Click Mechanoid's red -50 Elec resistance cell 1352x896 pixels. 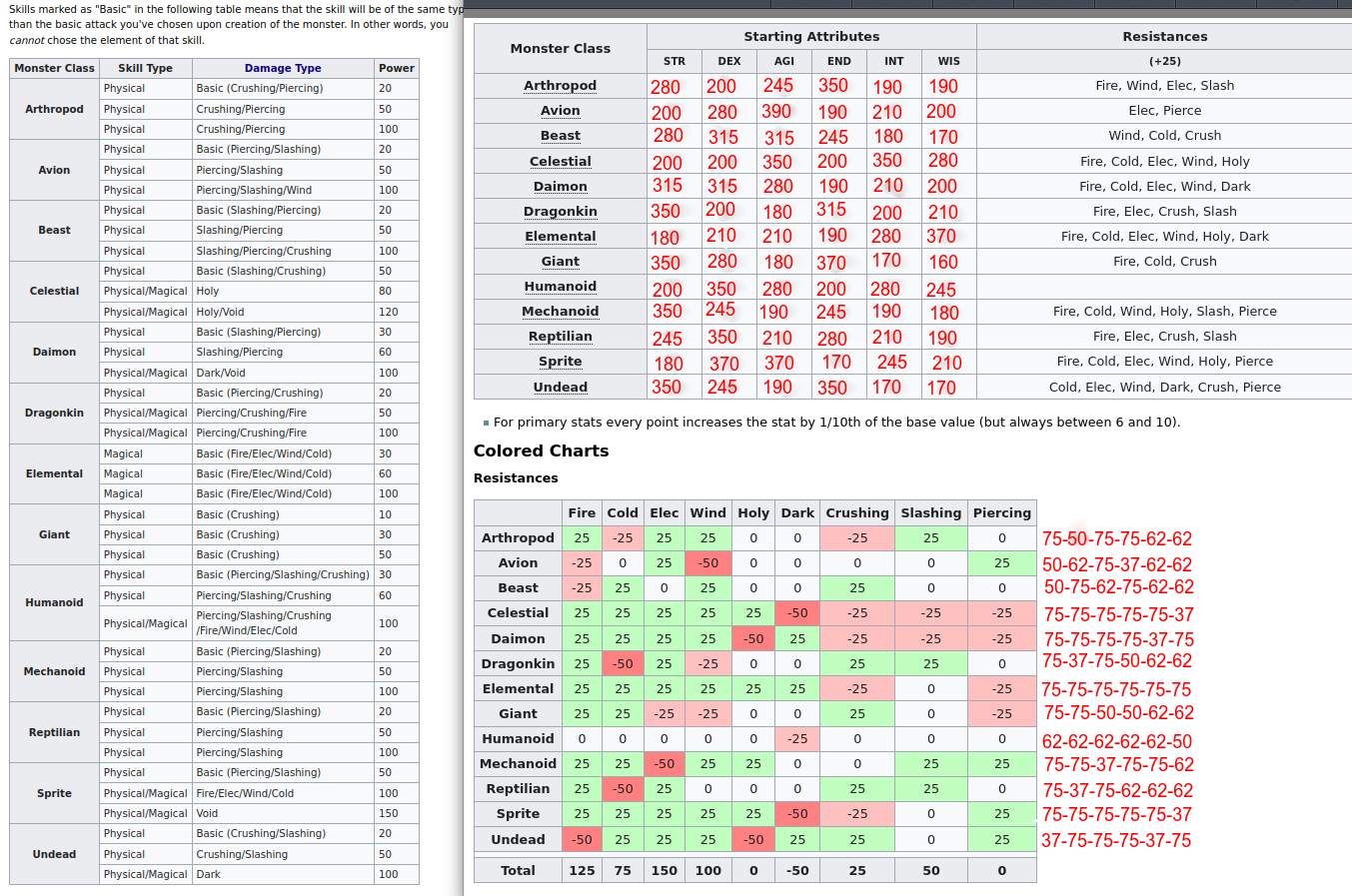coord(664,763)
